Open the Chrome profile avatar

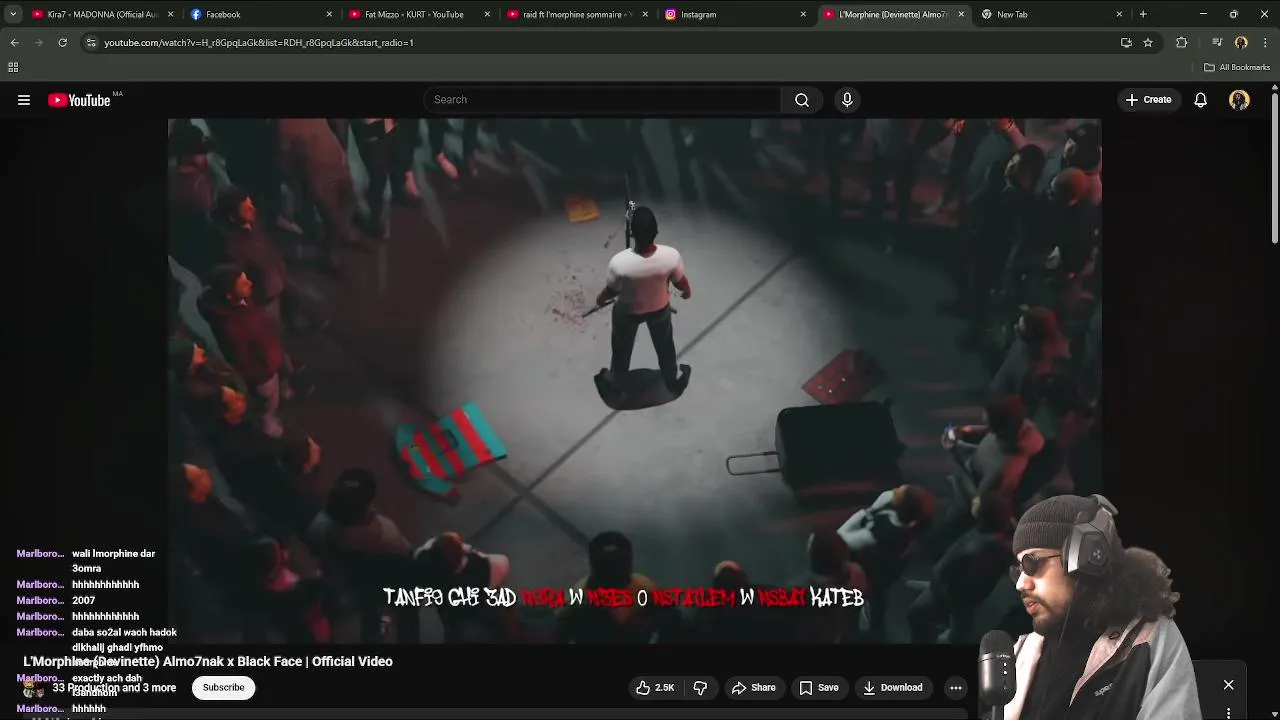pos(1241,42)
